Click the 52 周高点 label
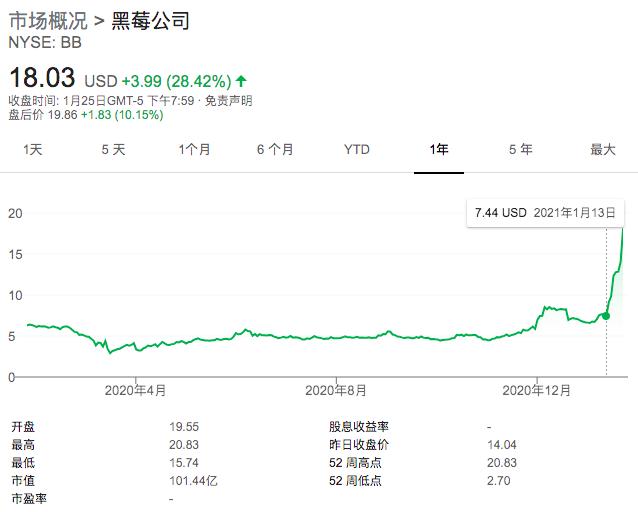638x512 pixels. [x=355, y=463]
